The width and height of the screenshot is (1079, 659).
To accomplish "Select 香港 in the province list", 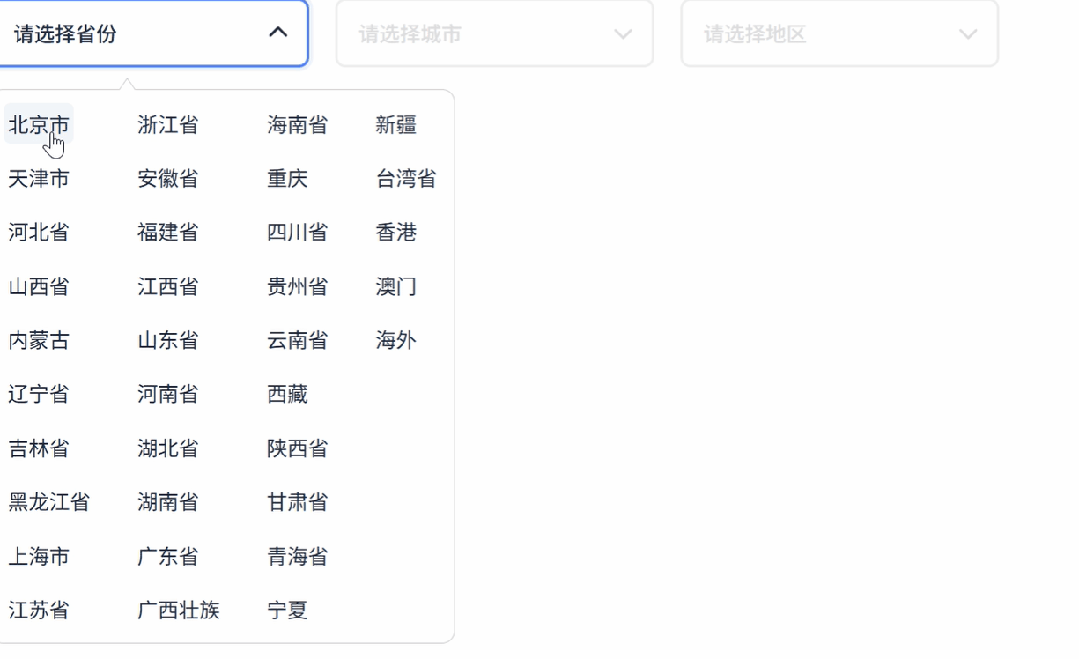I will [396, 232].
